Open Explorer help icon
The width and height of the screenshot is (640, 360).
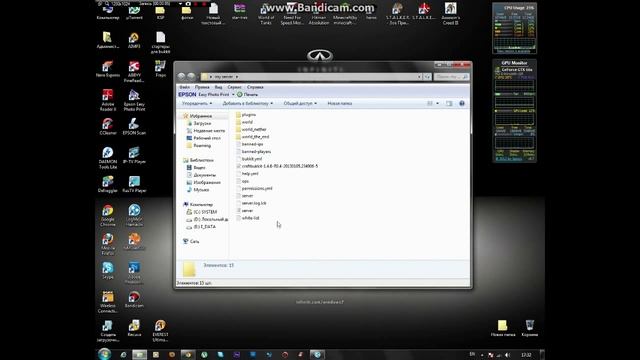point(462,103)
